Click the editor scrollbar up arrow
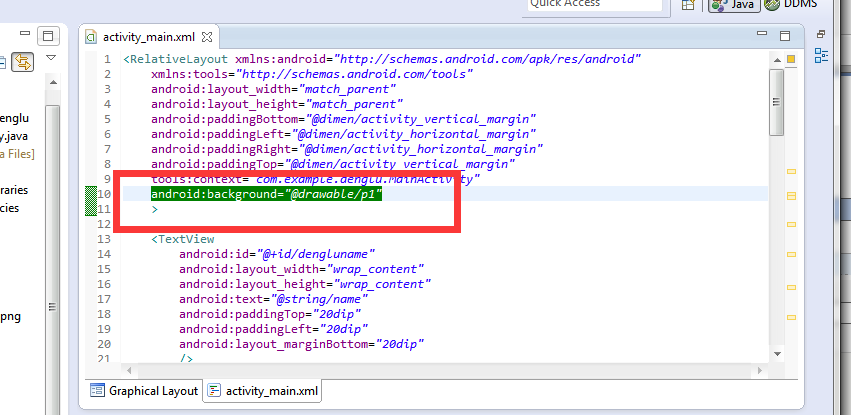851x415 pixels. (777, 60)
